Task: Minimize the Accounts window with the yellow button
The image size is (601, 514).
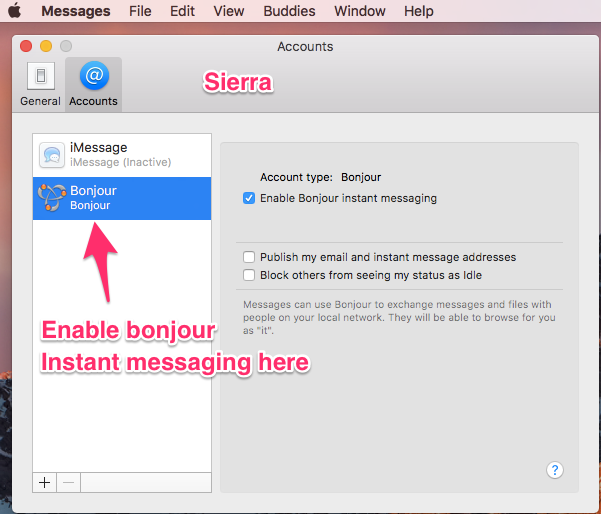Action: pos(46,46)
